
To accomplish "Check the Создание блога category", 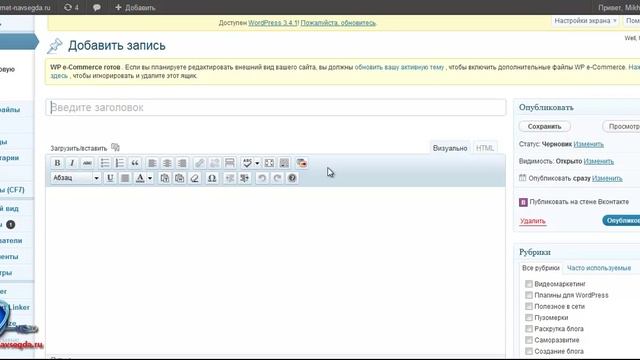I will [x=529, y=351].
